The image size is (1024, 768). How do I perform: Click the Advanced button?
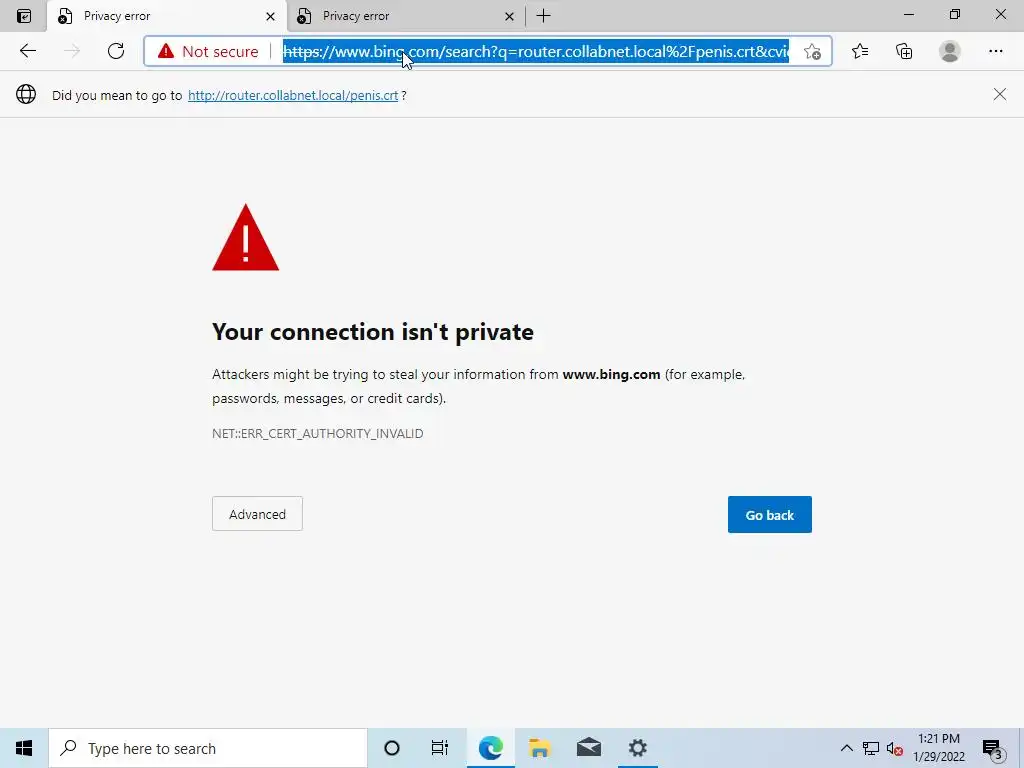tap(257, 514)
